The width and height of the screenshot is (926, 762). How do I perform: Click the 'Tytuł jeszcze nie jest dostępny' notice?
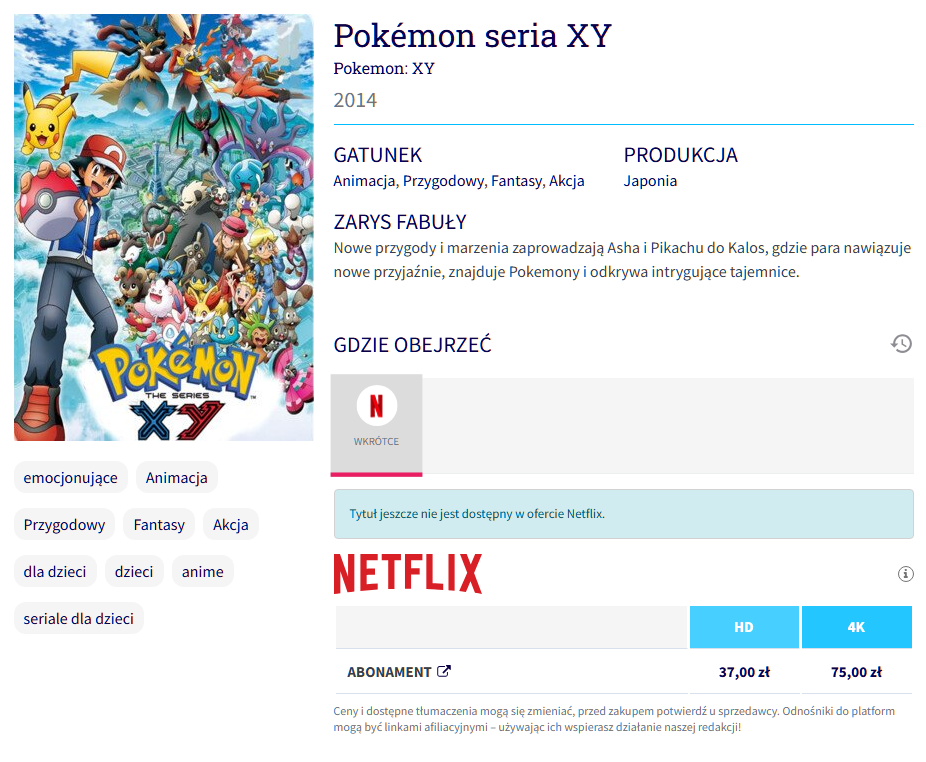pos(624,514)
